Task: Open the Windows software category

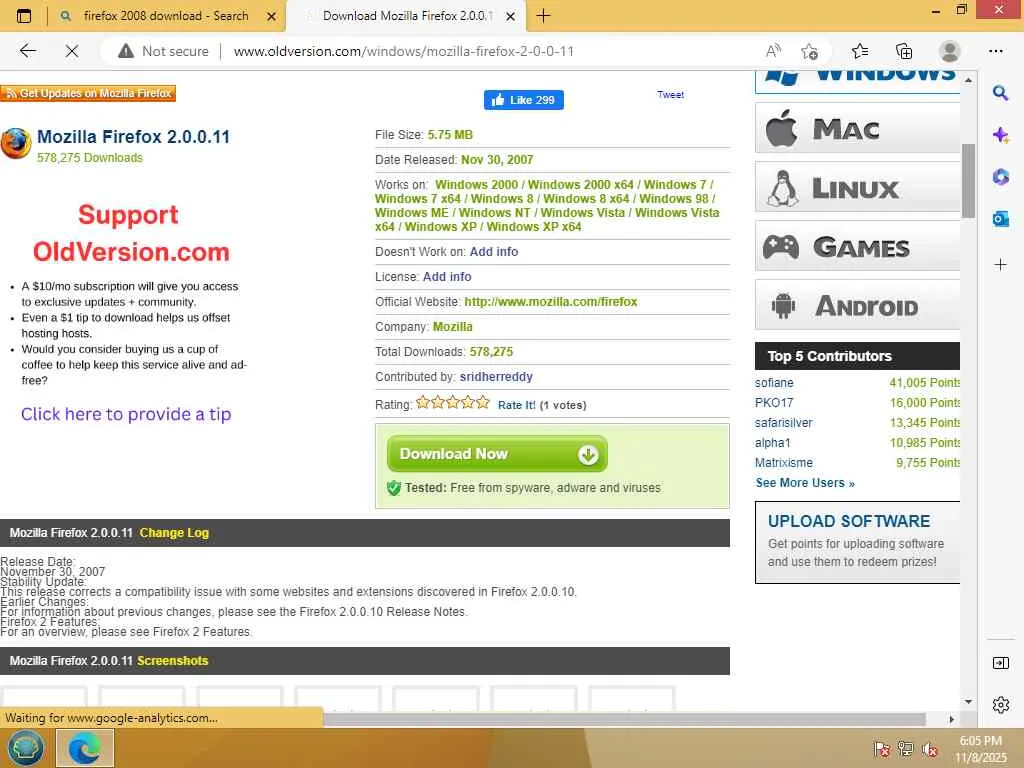Action: [x=857, y=80]
